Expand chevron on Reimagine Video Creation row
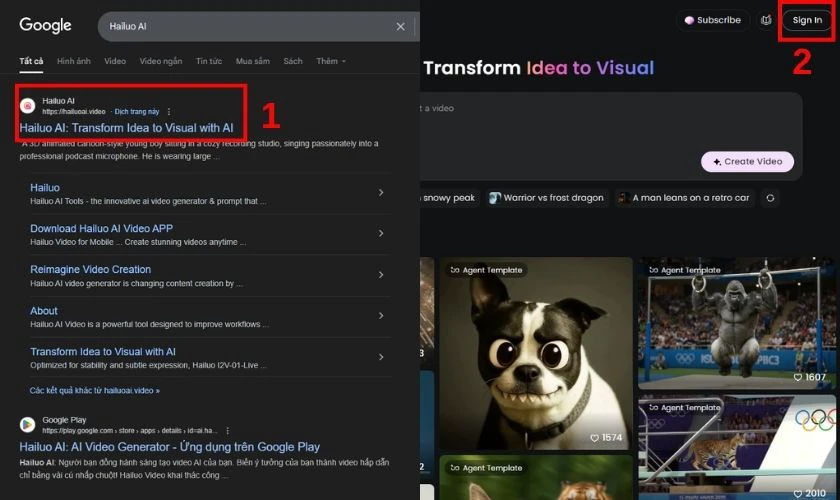The height and width of the screenshot is (500, 840). [x=381, y=274]
